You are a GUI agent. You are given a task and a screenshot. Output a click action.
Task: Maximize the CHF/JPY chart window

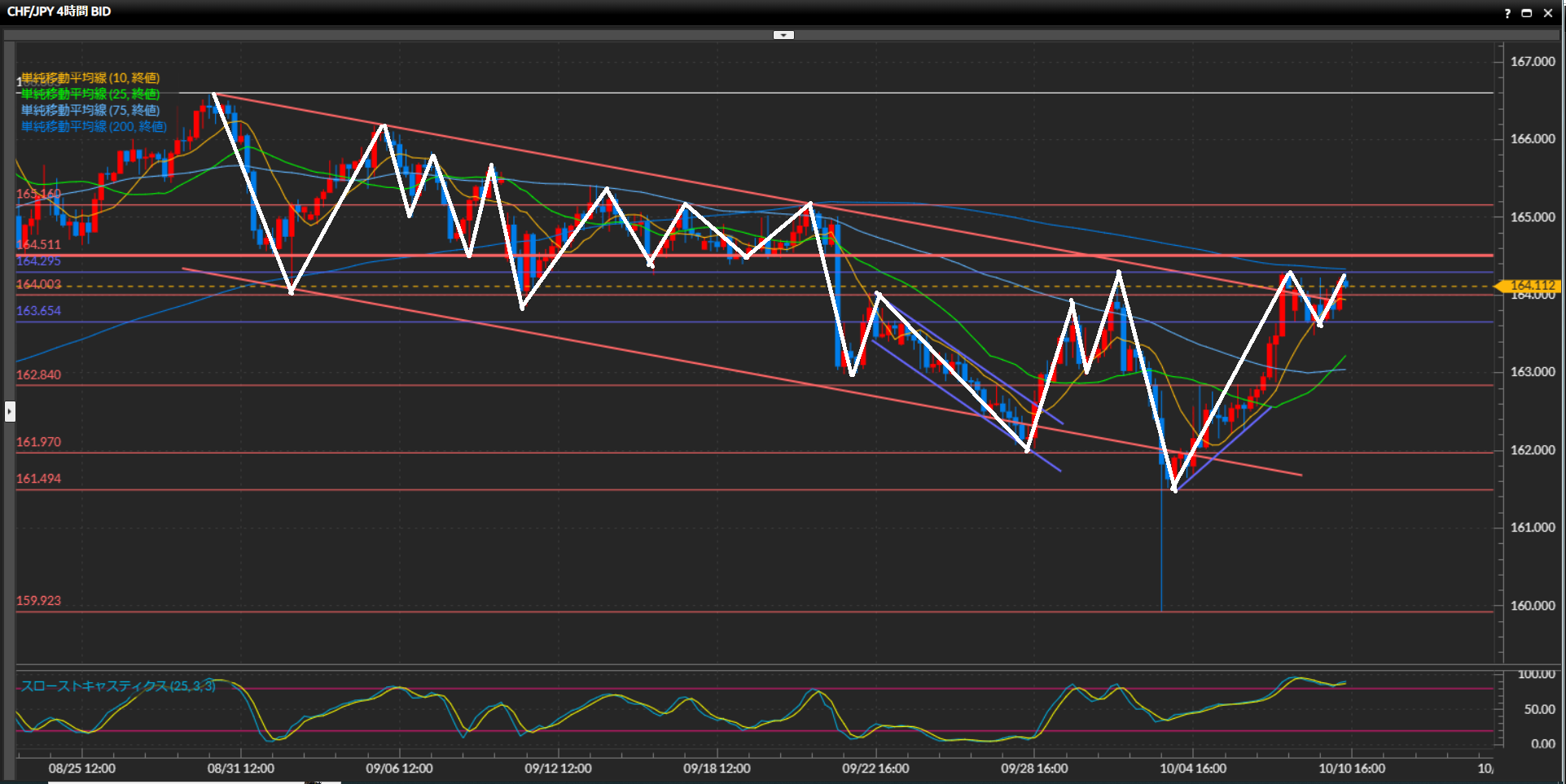pyautogui.click(x=1527, y=13)
